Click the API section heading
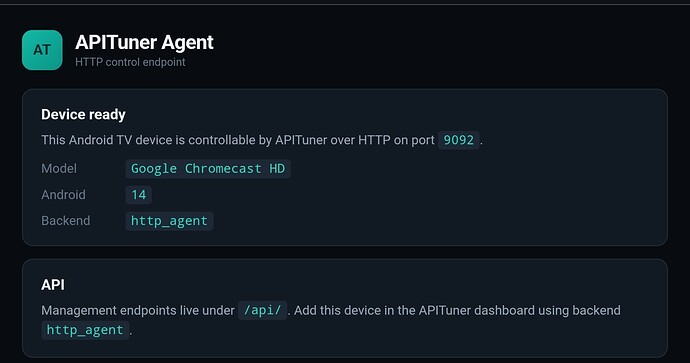The width and height of the screenshot is (690, 363). [x=53, y=285]
